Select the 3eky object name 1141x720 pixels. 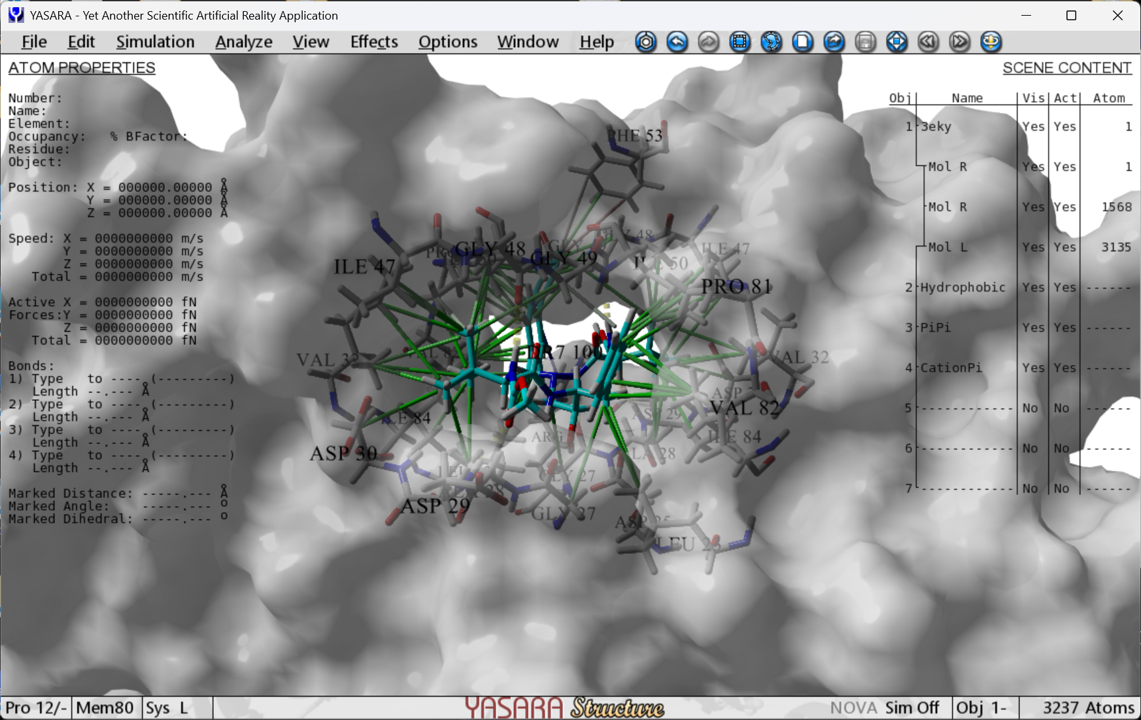(936, 127)
